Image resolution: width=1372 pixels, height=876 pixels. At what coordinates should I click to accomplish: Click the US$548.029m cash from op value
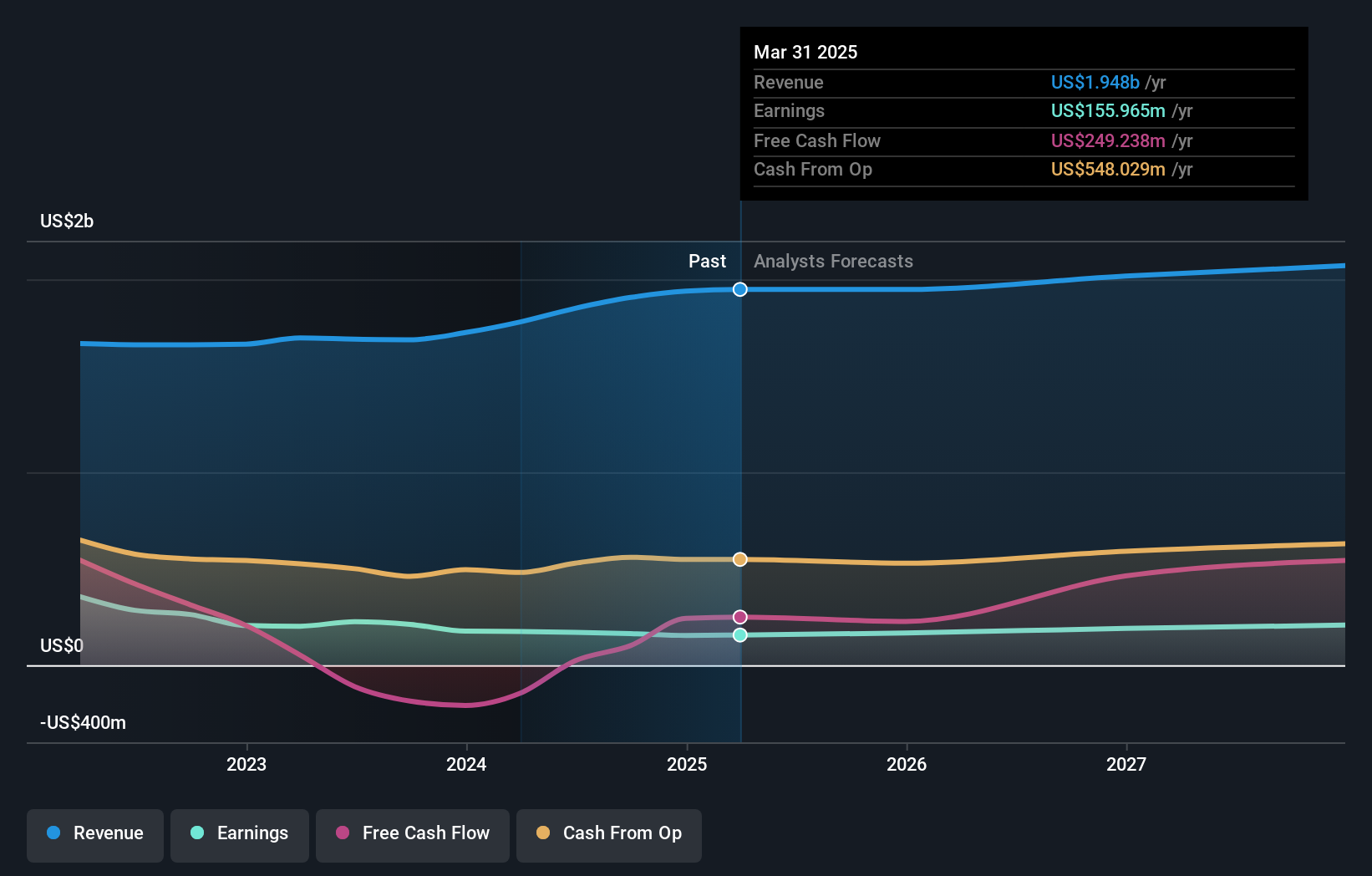[x=1108, y=169]
